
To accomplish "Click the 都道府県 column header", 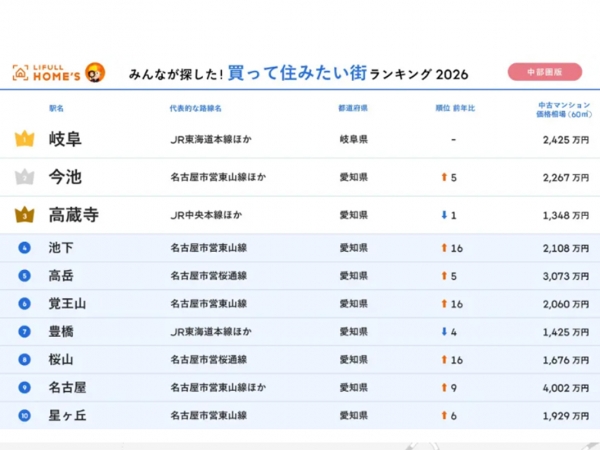I will pos(353,108).
